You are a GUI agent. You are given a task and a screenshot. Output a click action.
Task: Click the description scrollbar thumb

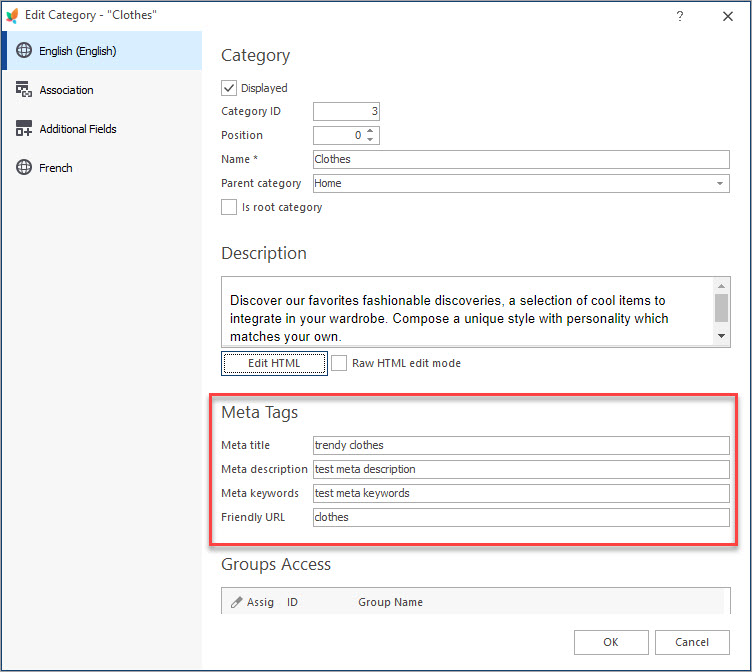721,308
